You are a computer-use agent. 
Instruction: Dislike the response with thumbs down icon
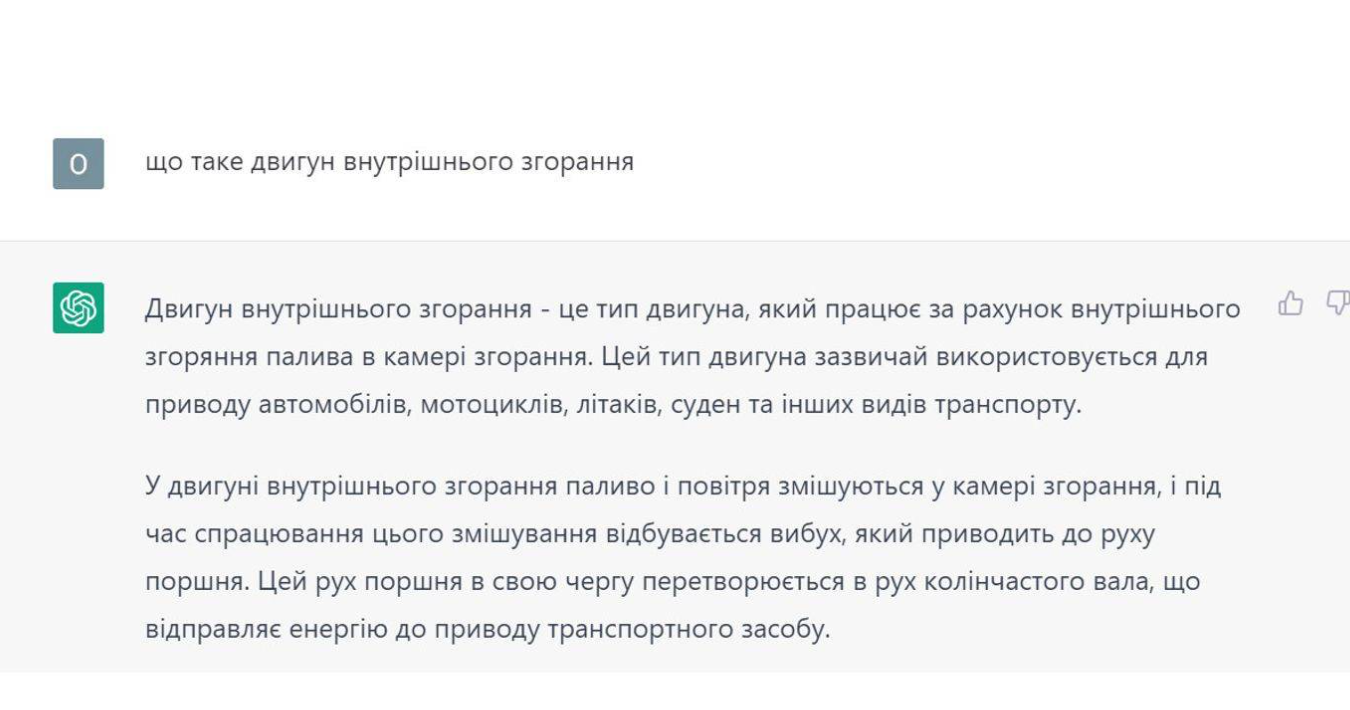click(1337, 304)
